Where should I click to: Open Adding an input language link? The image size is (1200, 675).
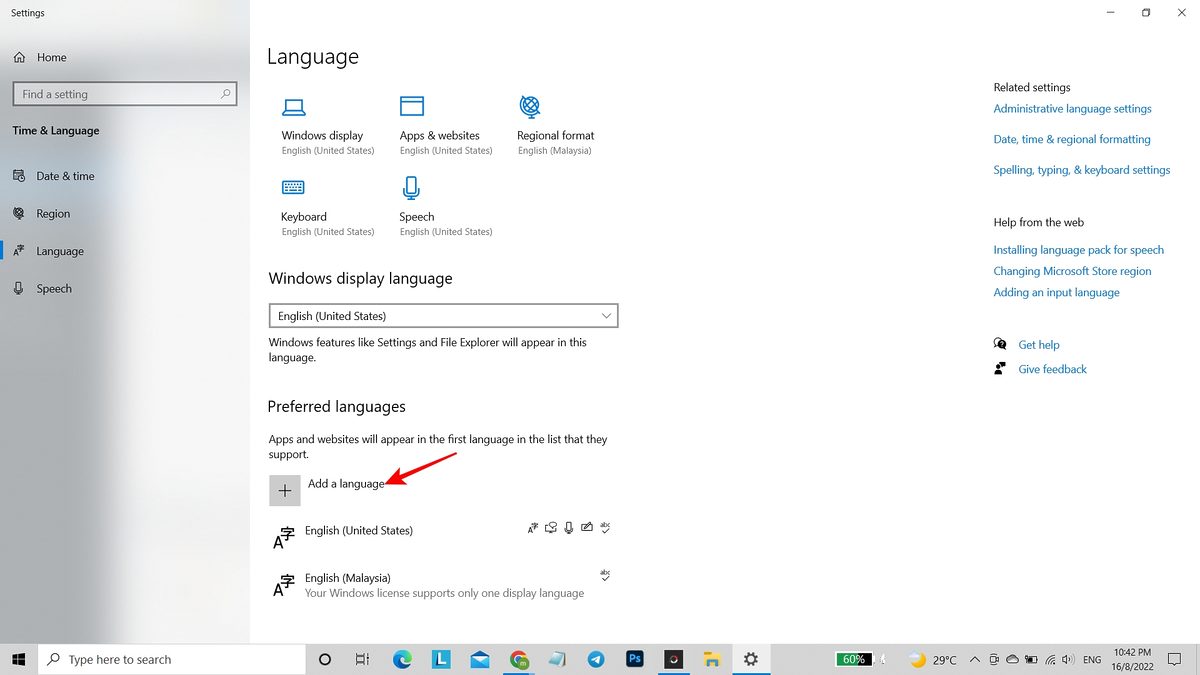(x=1056, y=292)
